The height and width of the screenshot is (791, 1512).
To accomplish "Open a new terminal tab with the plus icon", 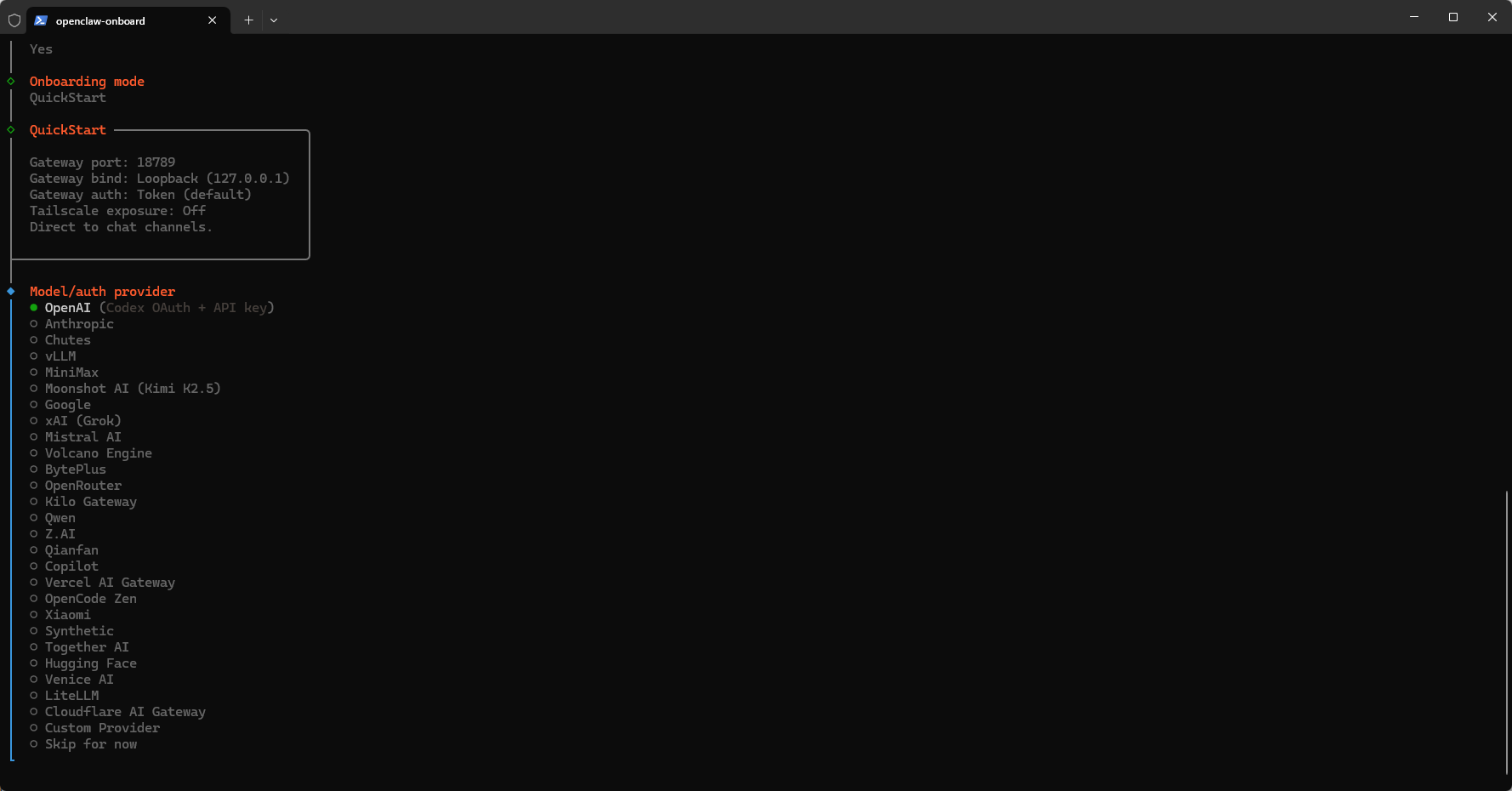I will (248, 20).
